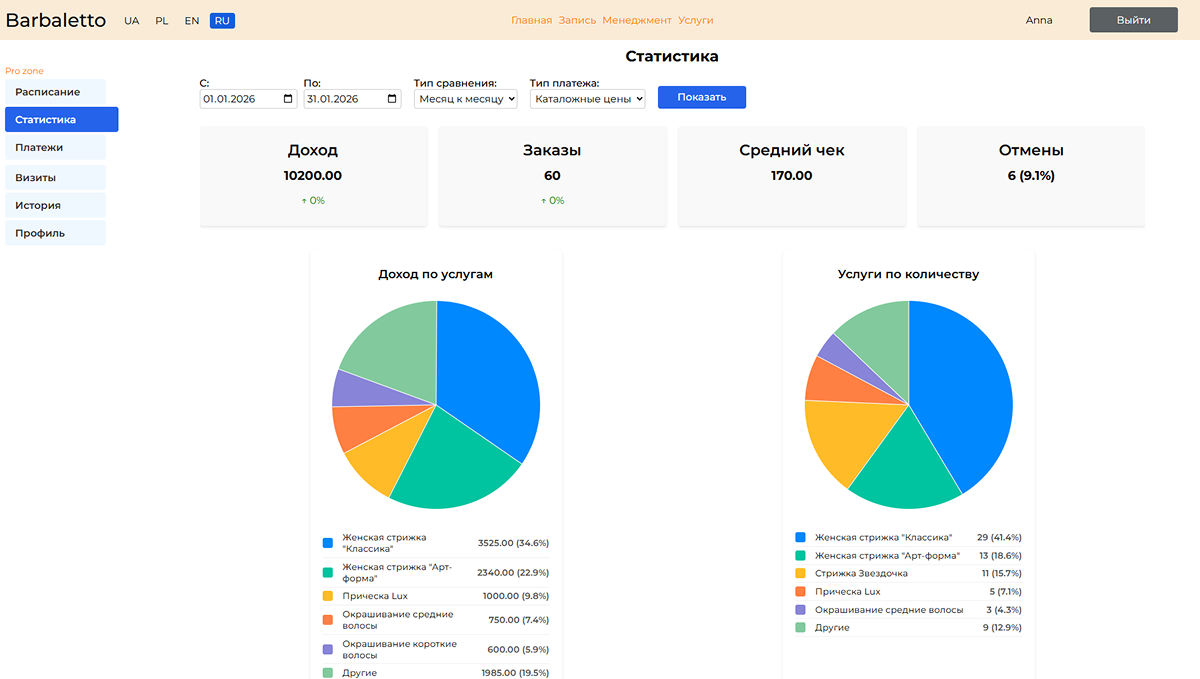Click the Barbaletto logo
1200x679 pixels.
[x=56, y=20]
